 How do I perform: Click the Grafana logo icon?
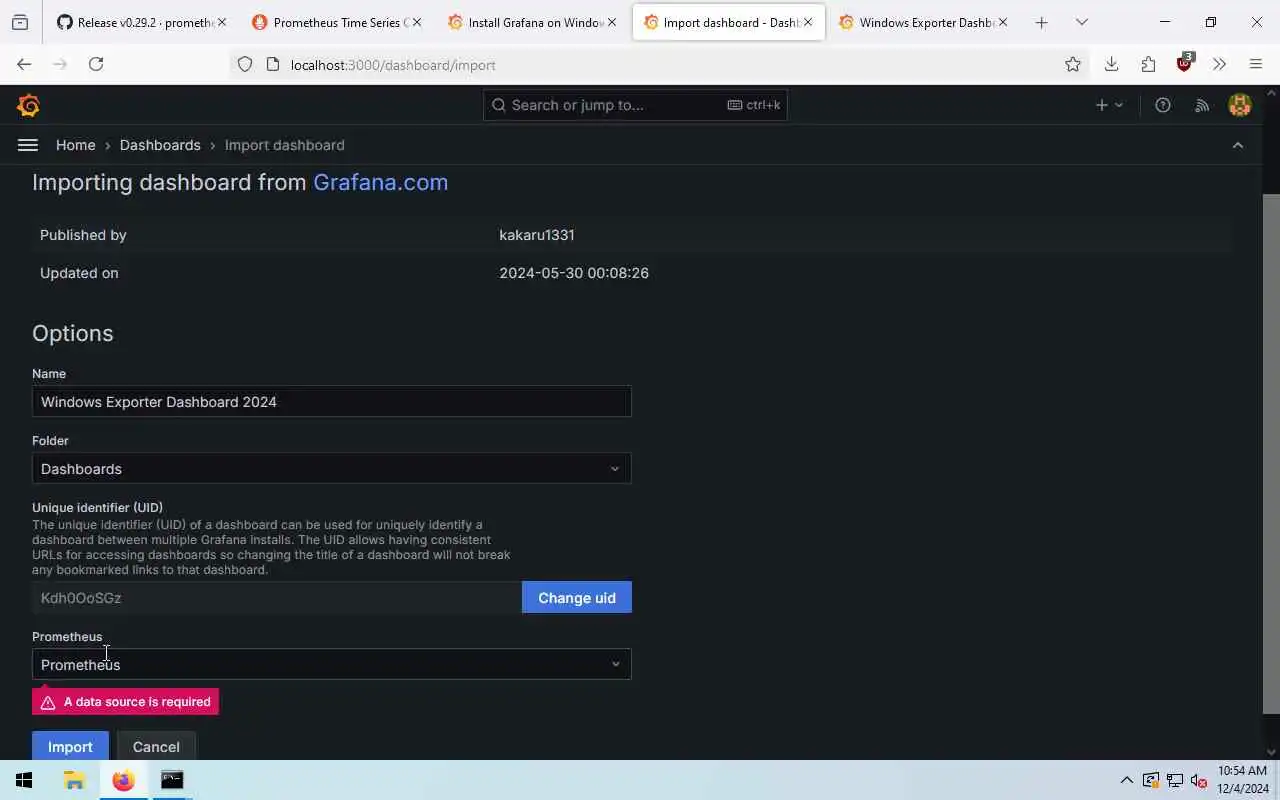28,105
